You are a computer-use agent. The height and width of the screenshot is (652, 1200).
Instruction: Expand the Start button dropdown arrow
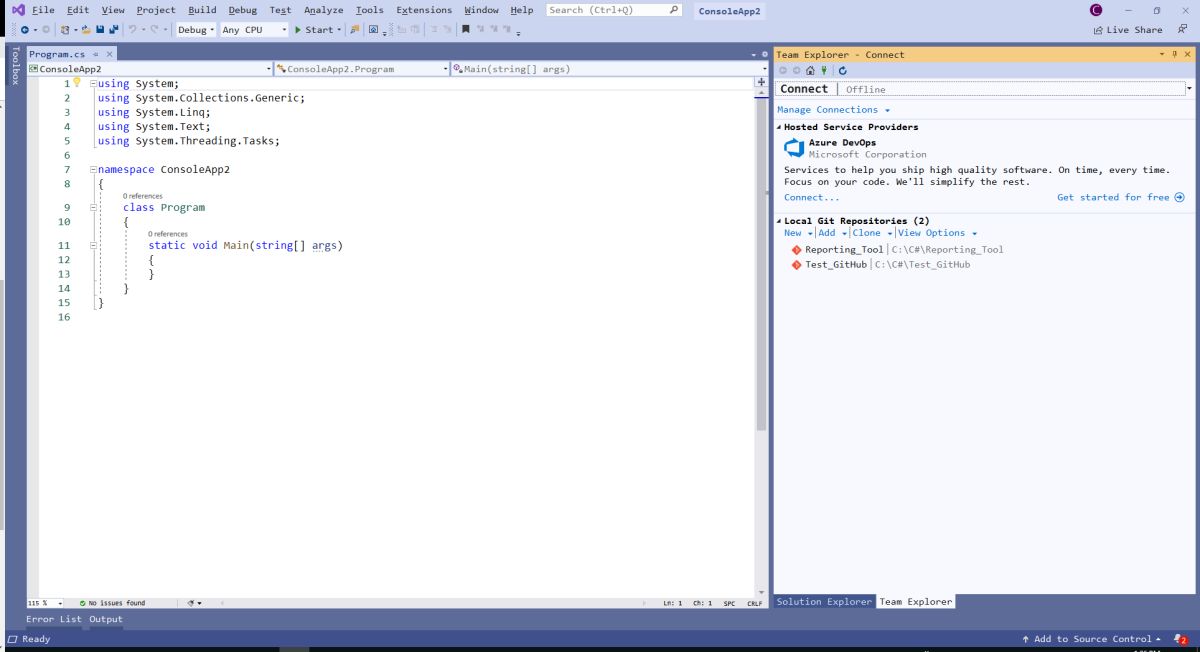click(x=340, y=30)
